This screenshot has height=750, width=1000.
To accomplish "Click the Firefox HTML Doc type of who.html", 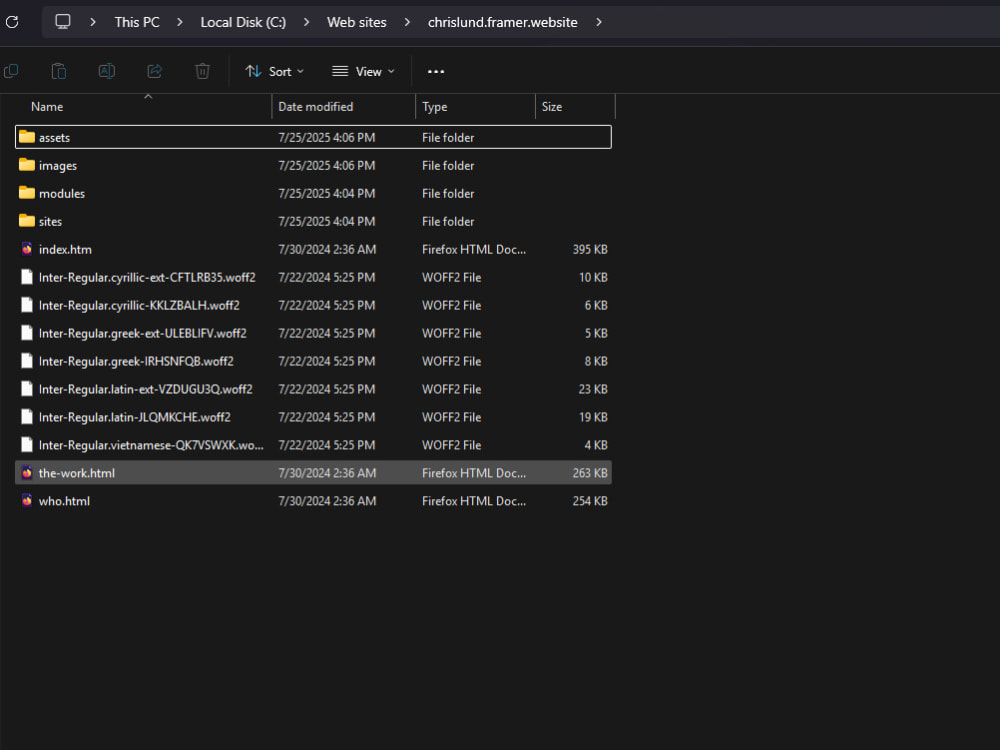I will click(474, 501).
